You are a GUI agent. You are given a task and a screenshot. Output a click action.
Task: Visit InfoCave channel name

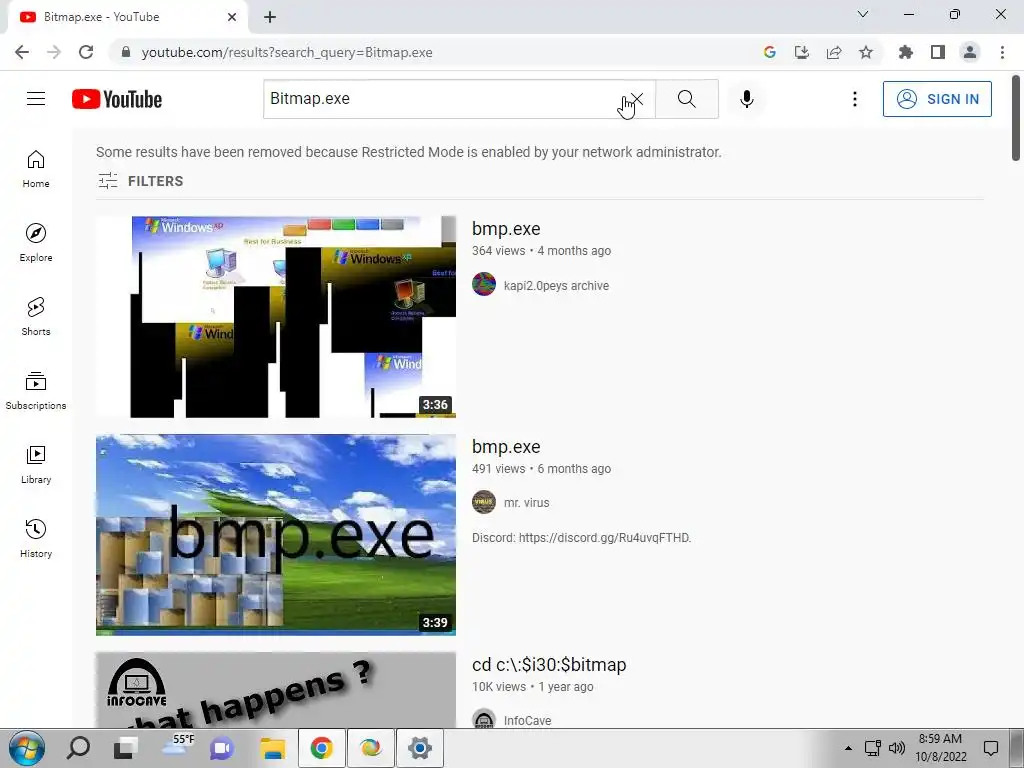click(528, 720)
